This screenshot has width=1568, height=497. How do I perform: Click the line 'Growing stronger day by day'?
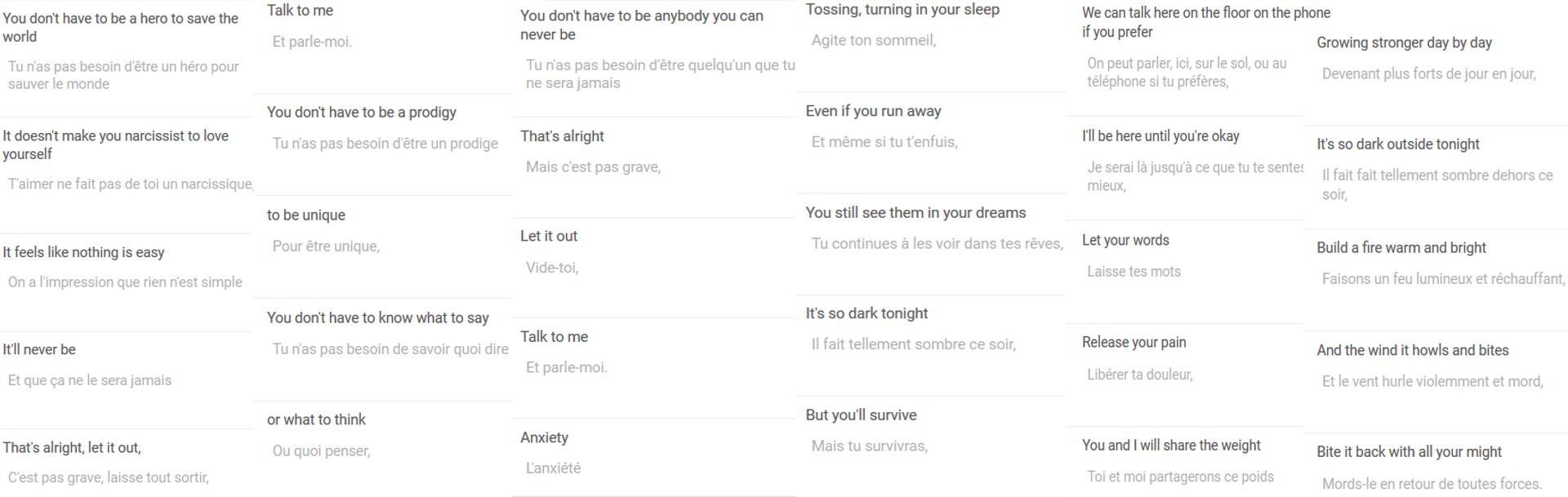[x=1404, y=42]
